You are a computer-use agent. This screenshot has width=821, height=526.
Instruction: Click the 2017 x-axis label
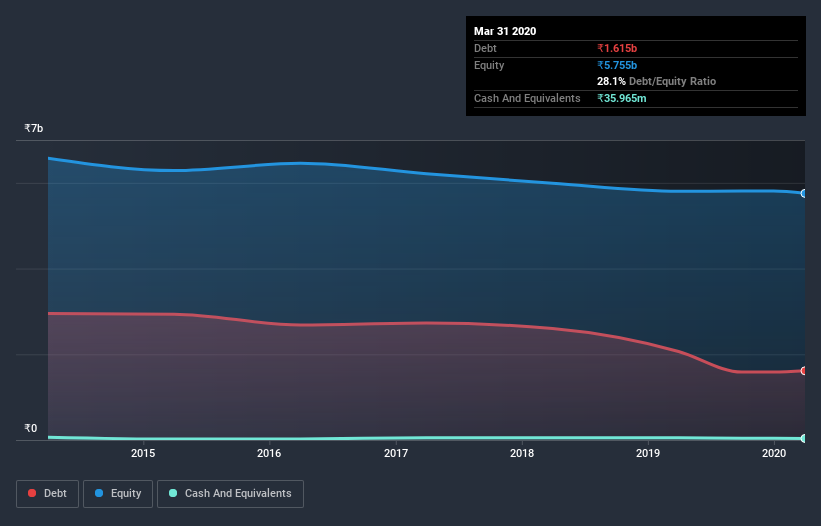396,453
